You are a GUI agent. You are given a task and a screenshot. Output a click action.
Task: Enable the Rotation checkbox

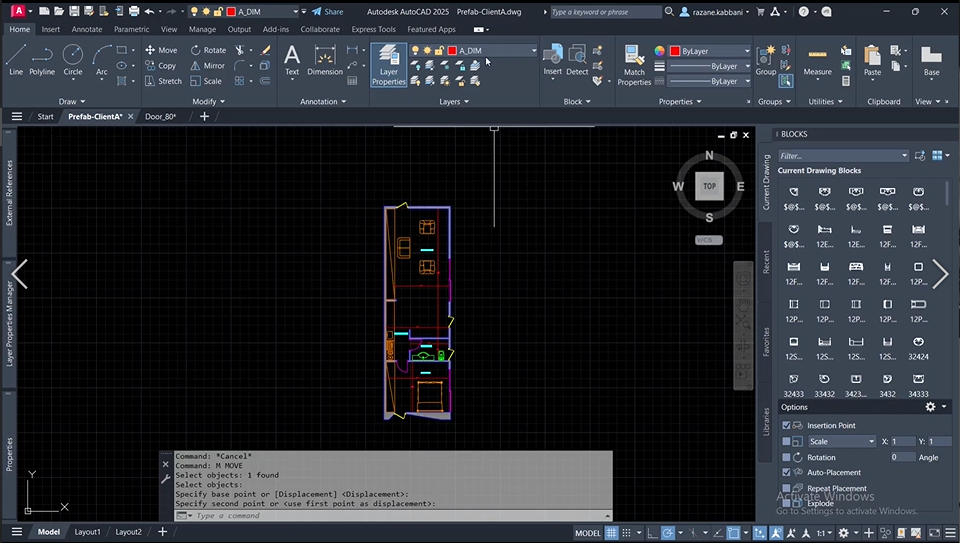tap(786, 457)
